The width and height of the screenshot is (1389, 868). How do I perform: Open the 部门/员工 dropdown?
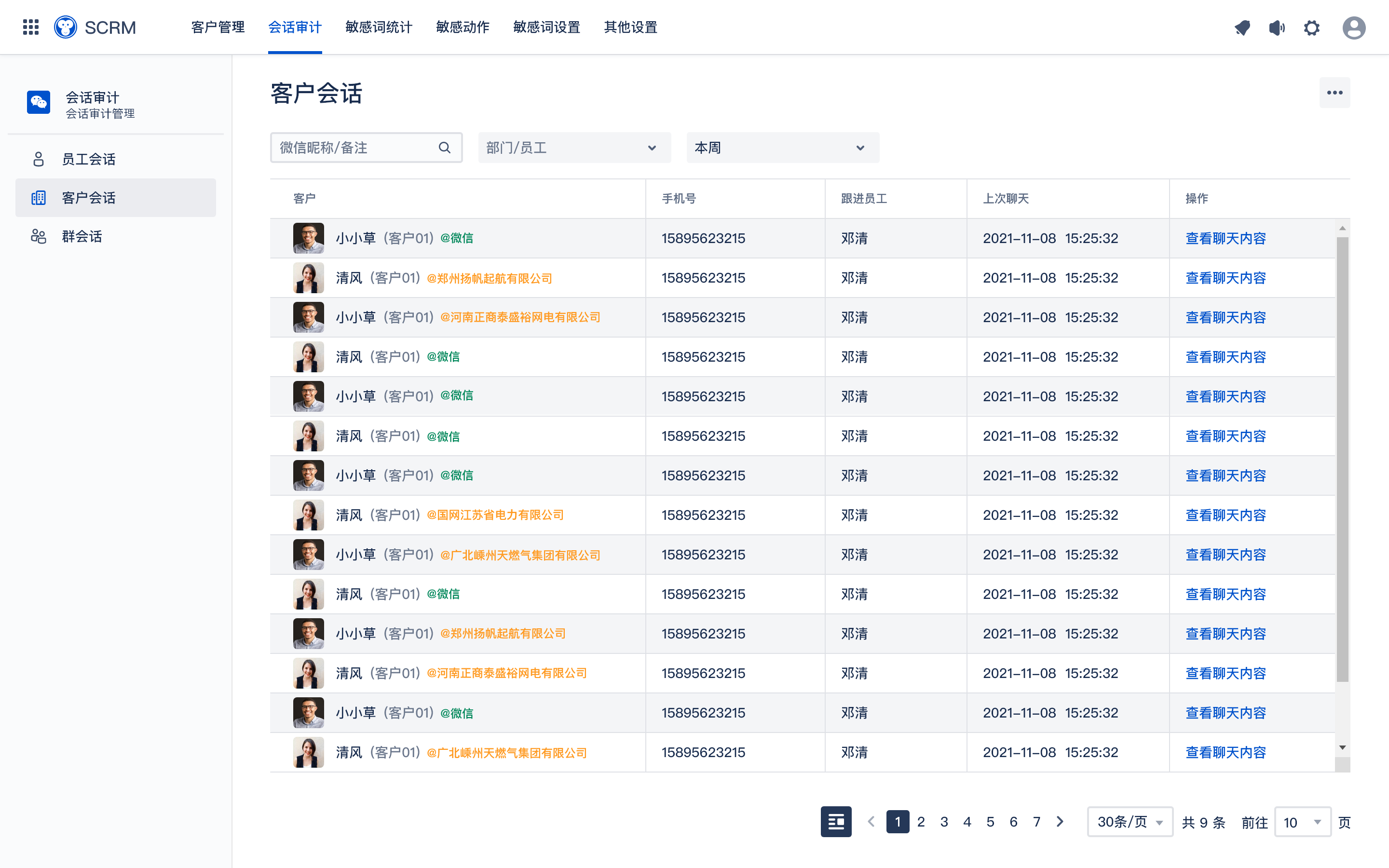point(574,148)
